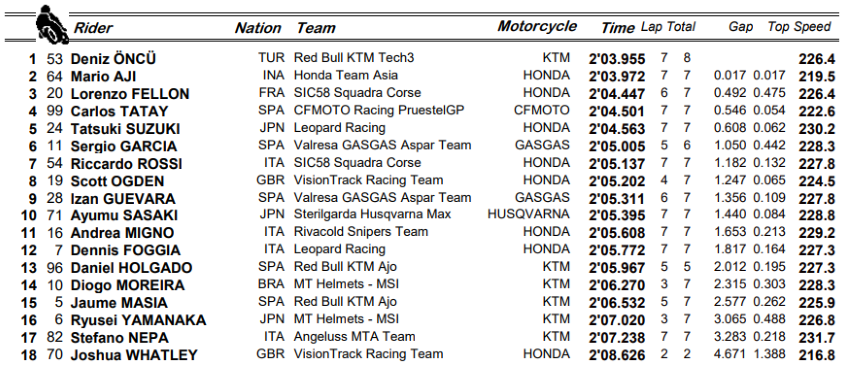Screen dimensions: 854x372
Task: Click the Motorcycle column header
Action: click(x=537, y=27)
